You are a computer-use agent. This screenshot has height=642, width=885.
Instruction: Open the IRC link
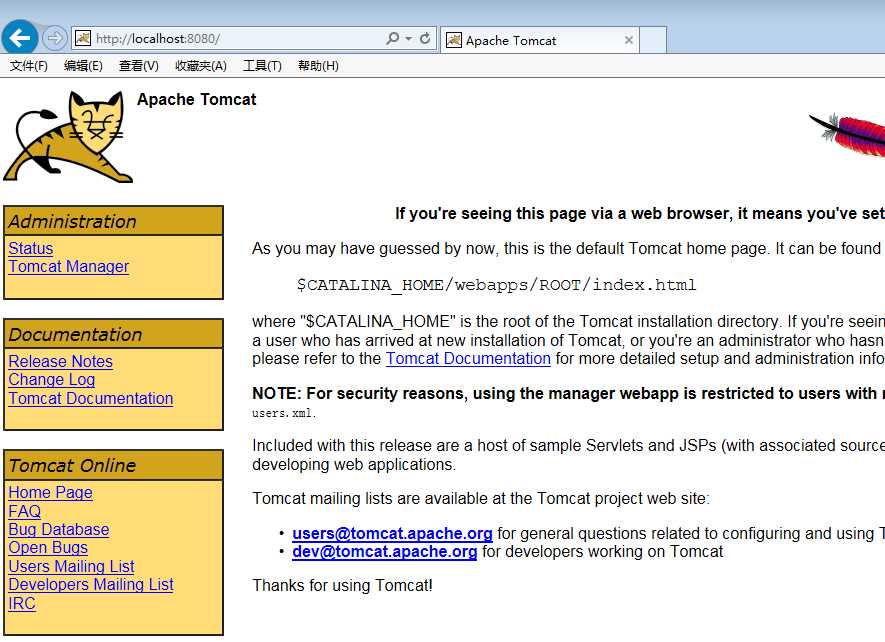[x=22, y=603]
